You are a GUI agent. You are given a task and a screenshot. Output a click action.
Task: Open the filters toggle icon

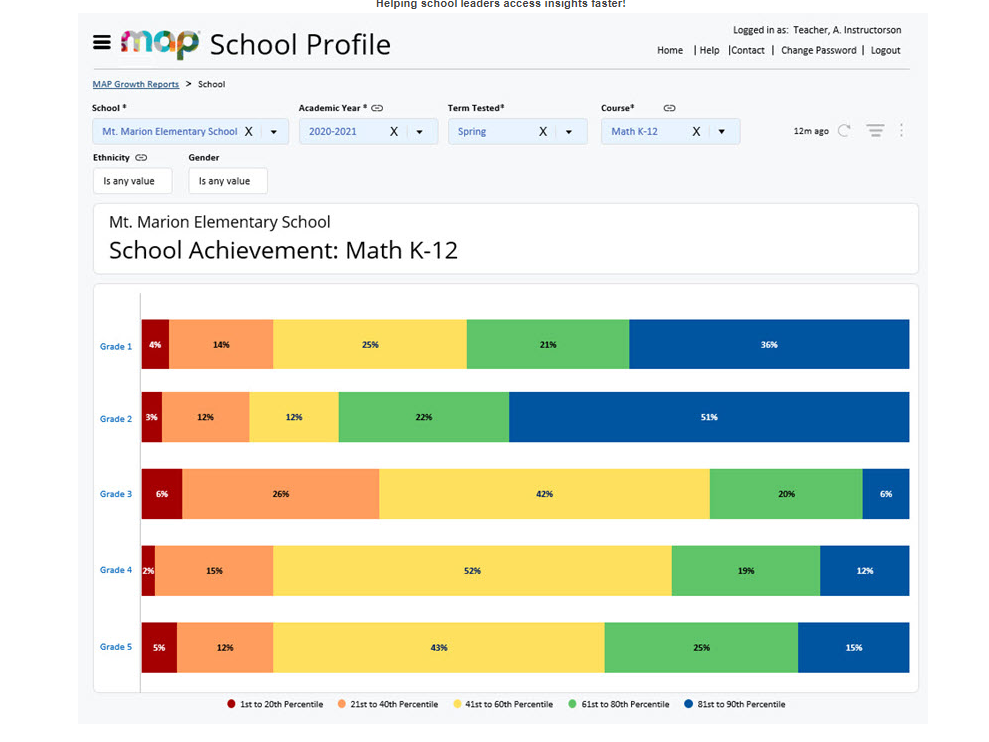pos(875,131)
